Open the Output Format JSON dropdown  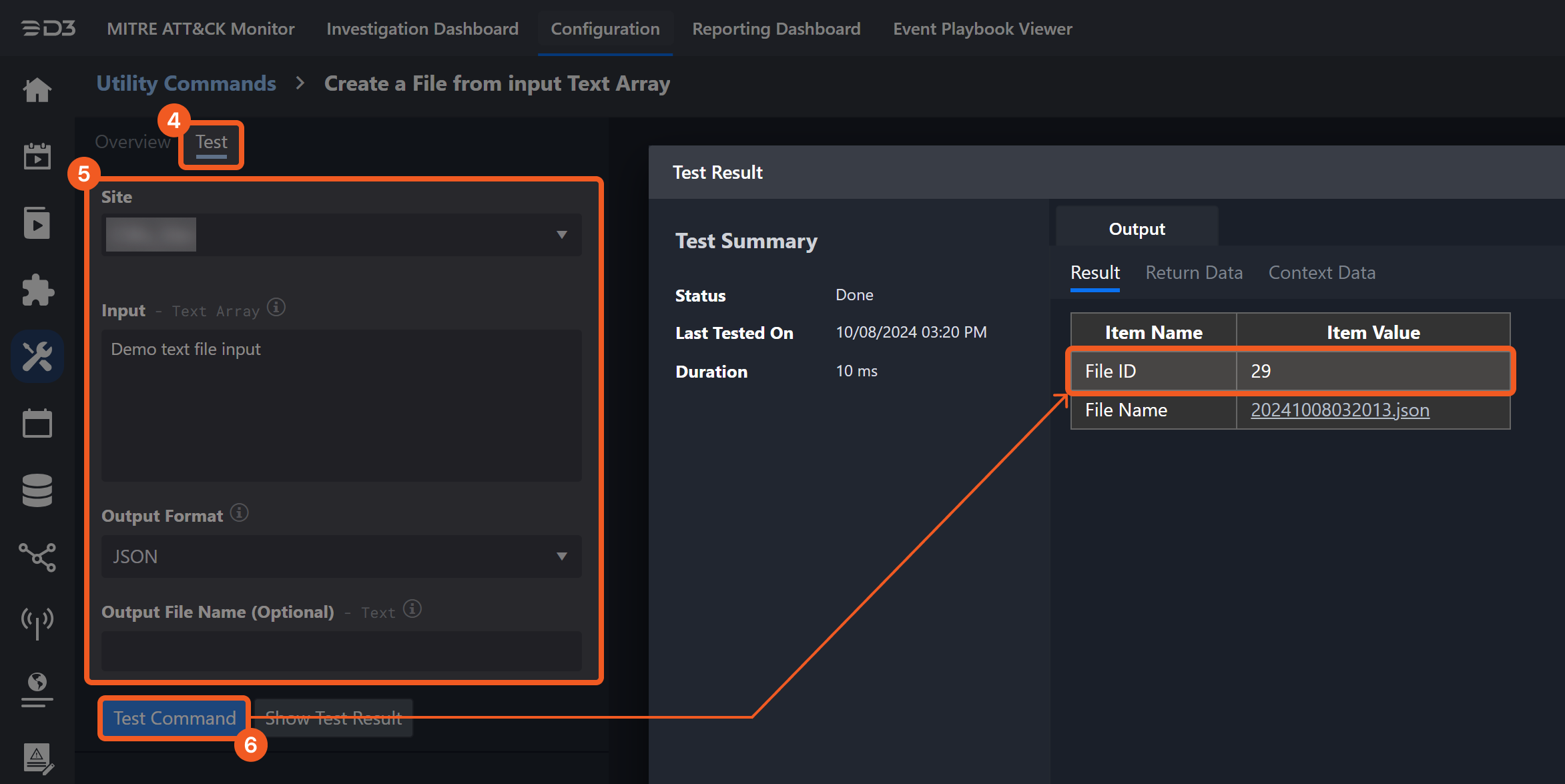(x=341, y=556)
